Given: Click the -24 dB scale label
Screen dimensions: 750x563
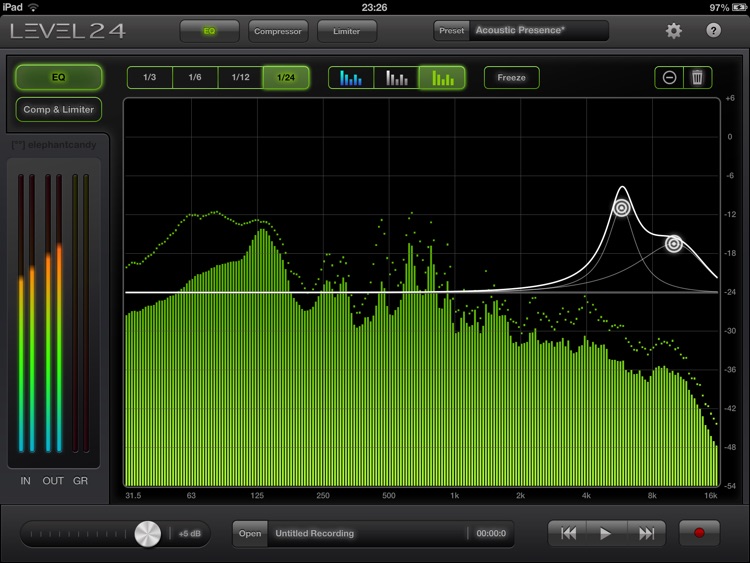Looking at the screenshot, I should [730, 292].
